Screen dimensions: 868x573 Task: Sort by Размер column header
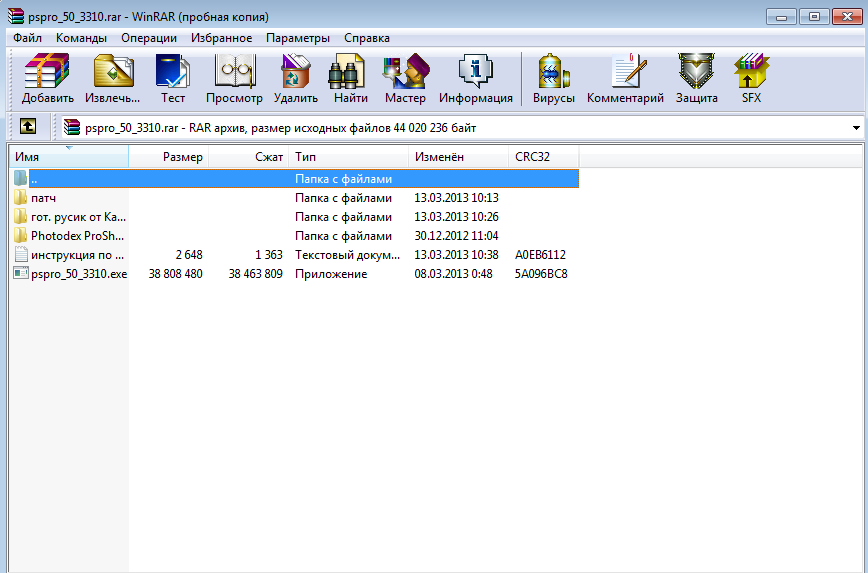click(168, 157)
